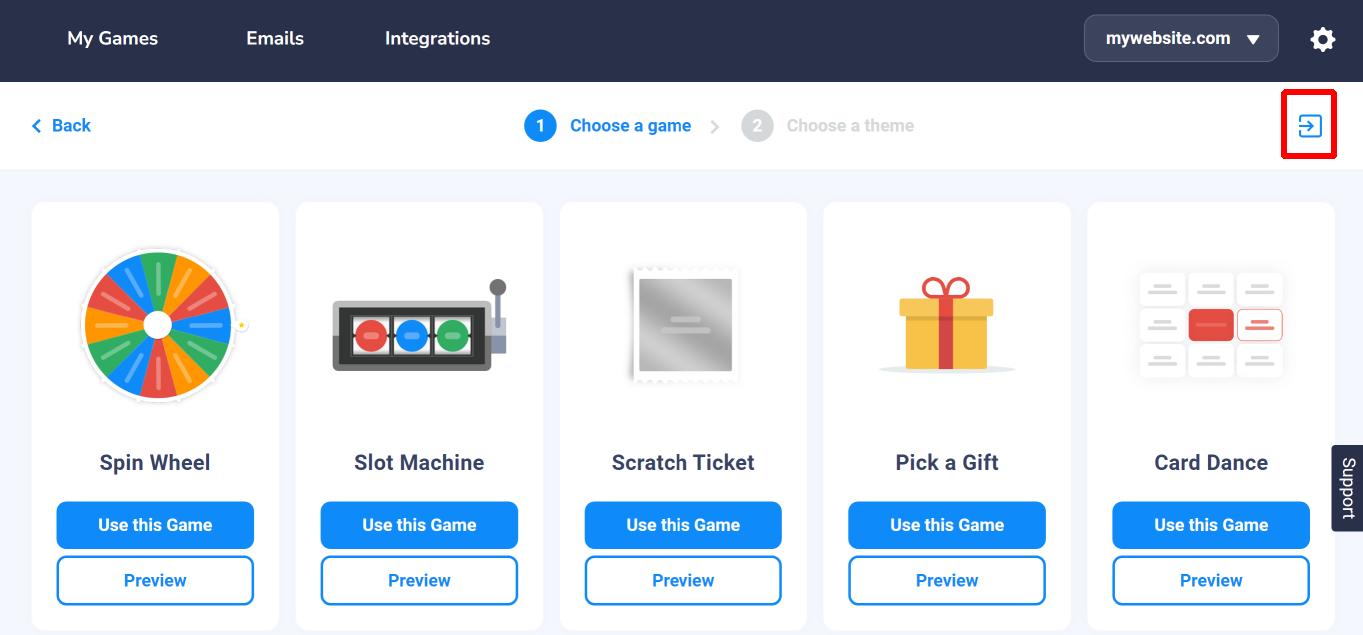
Task: Expand the mywebsite.com site dropdown
Action: [x=1181, y=39]
